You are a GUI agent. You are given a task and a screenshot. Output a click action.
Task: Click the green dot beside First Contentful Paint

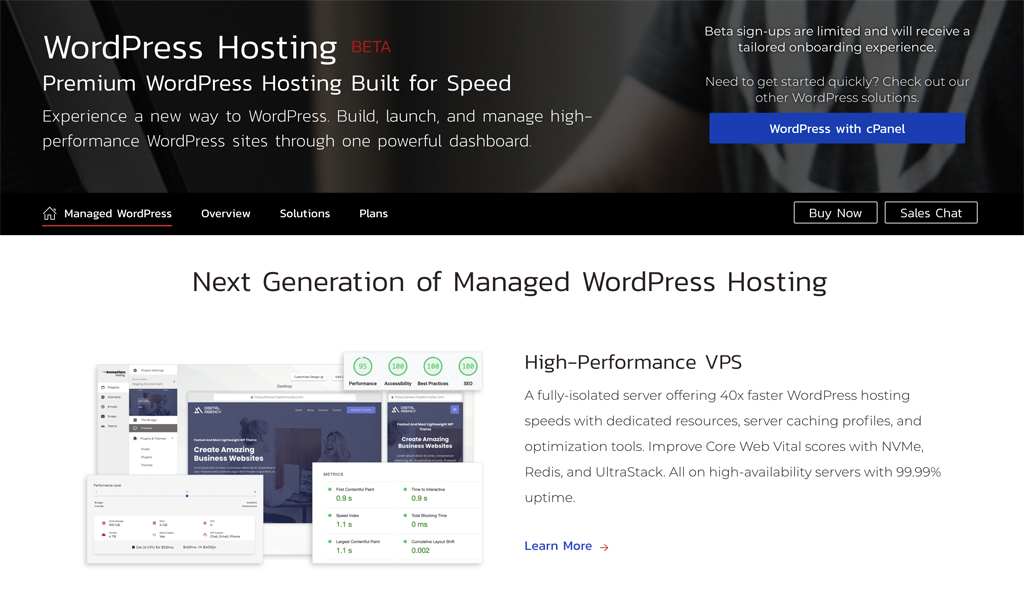[330, 489]
